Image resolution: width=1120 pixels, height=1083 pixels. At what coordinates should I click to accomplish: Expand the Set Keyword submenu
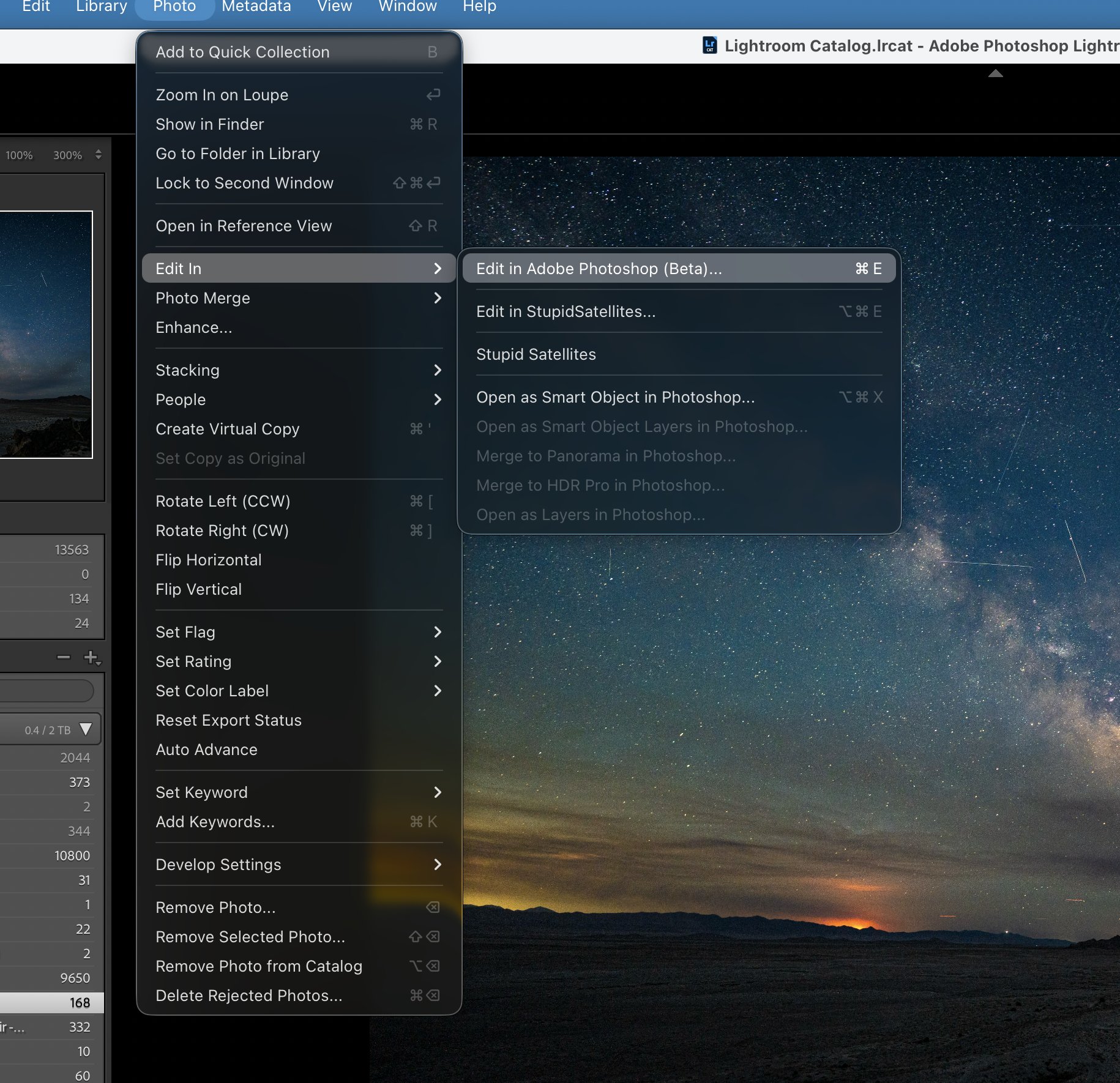pyautogui.click(x=299, y=792)
